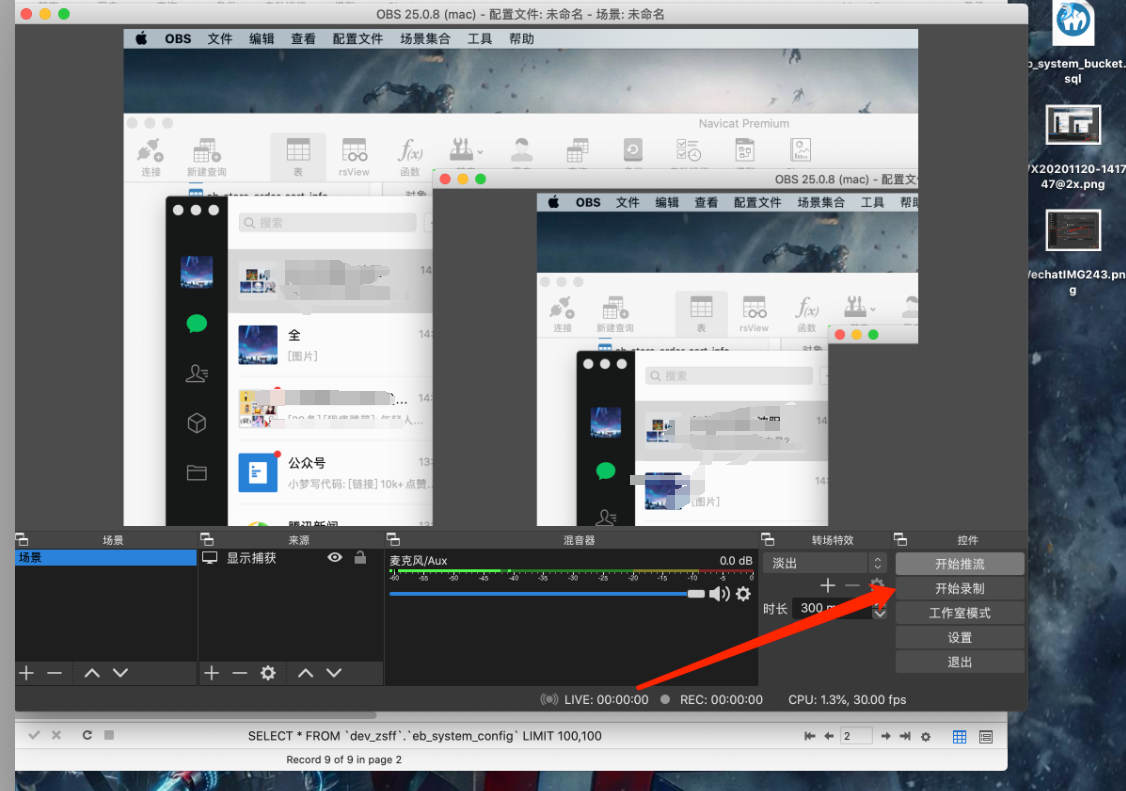Image resolution: width=1126 pixels, height=791 pixels.
Task: Undock the 控件 panel via its float icon
Action: click(x=901, y=540)
